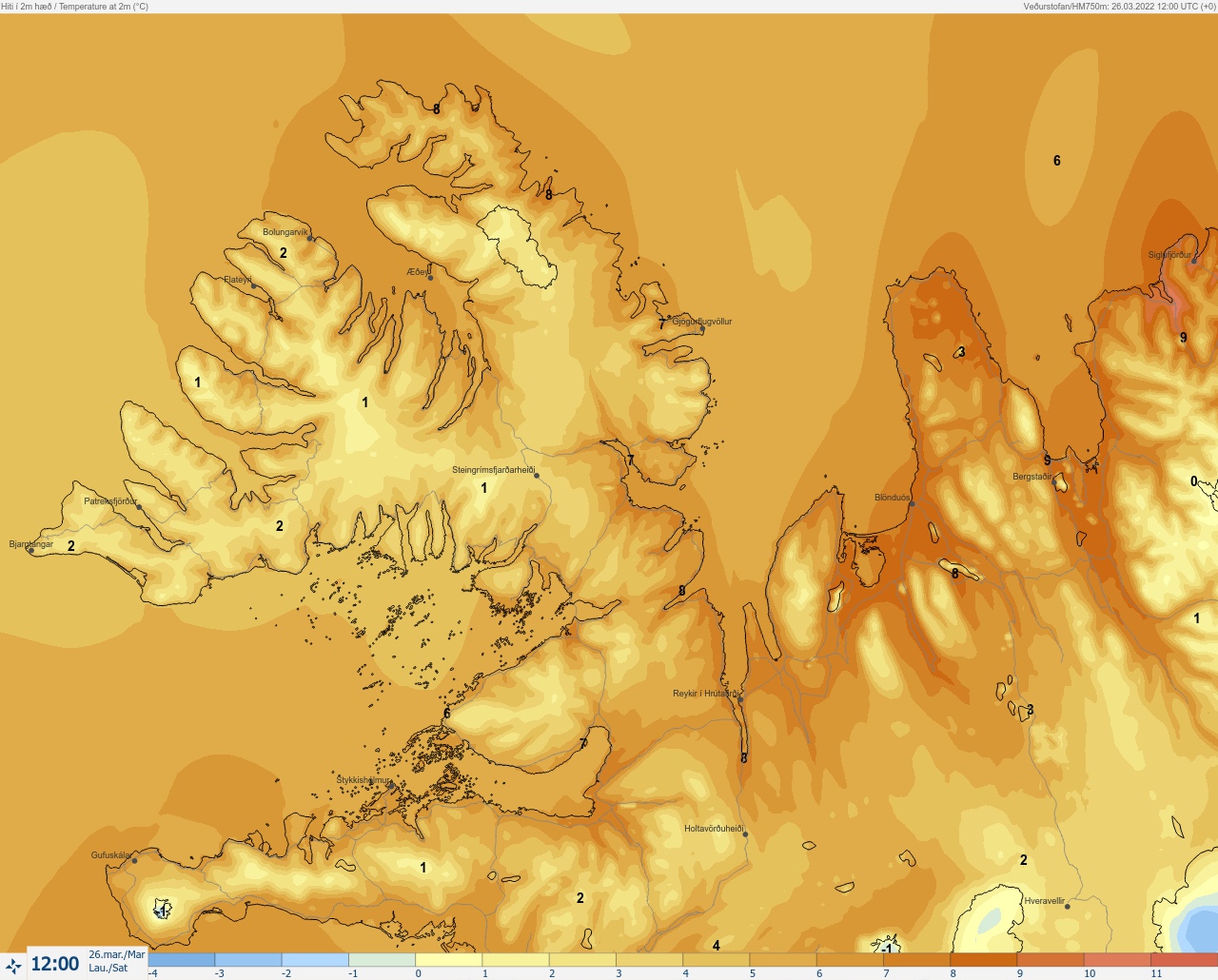Click legend color band between -4 and -3
Screen dimensions: 1218x980
(181, 960)
